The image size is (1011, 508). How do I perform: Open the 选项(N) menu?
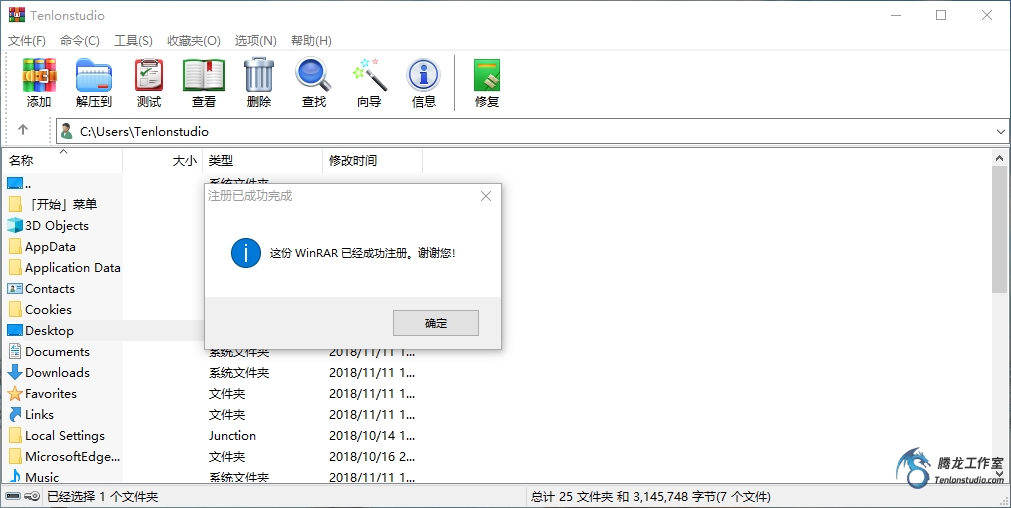pos(255,41)
